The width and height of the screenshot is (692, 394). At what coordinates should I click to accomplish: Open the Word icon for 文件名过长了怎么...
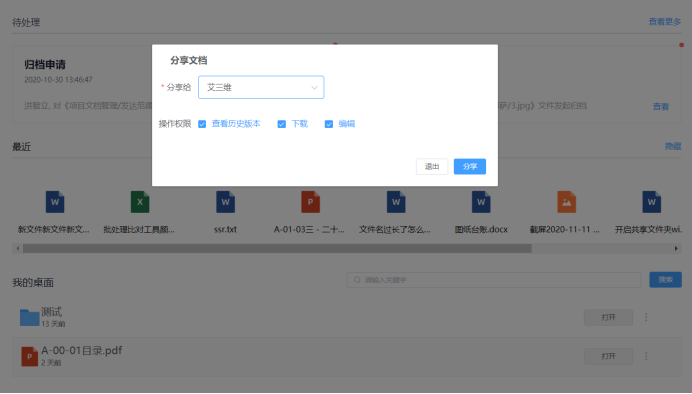396,202
